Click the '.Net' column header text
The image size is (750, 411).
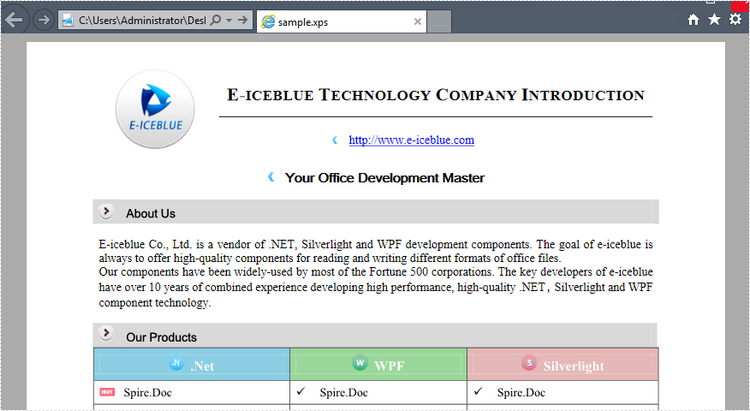202,366
